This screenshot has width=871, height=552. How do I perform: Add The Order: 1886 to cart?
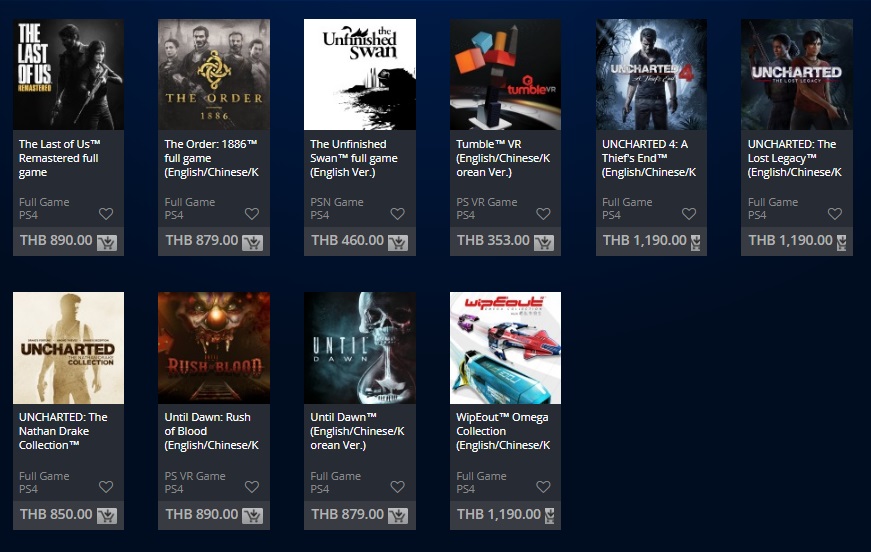pyautogui.click(x=252, y=243)
